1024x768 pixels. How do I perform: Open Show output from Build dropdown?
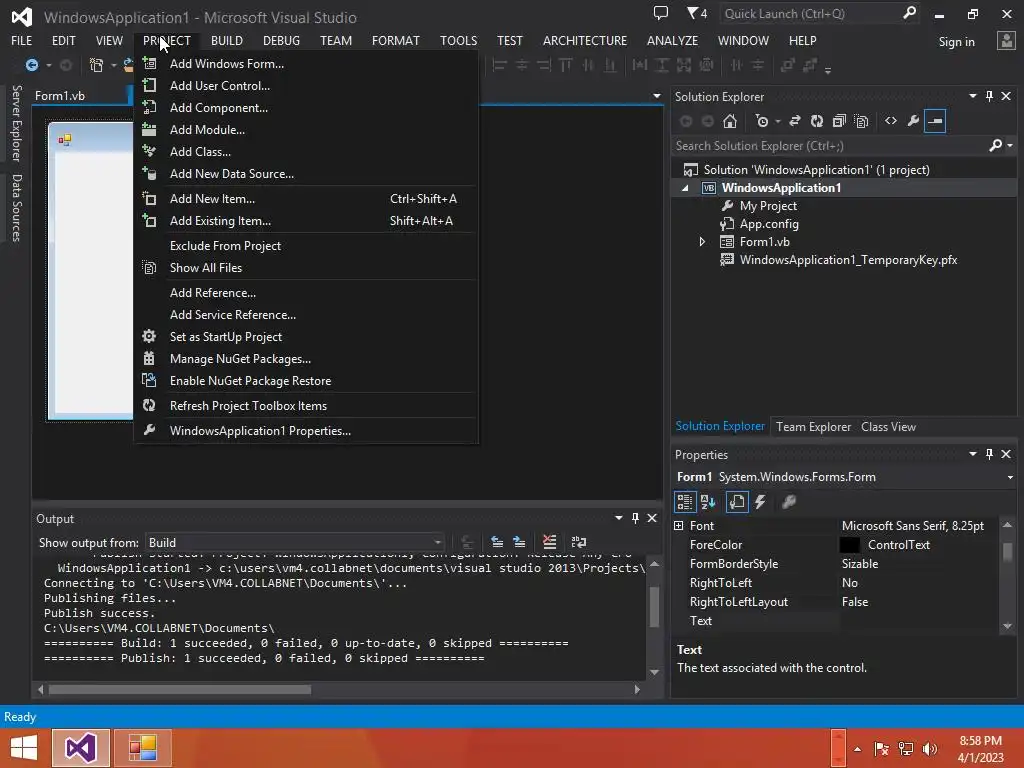pyautogui.click(x=438, y=543)
